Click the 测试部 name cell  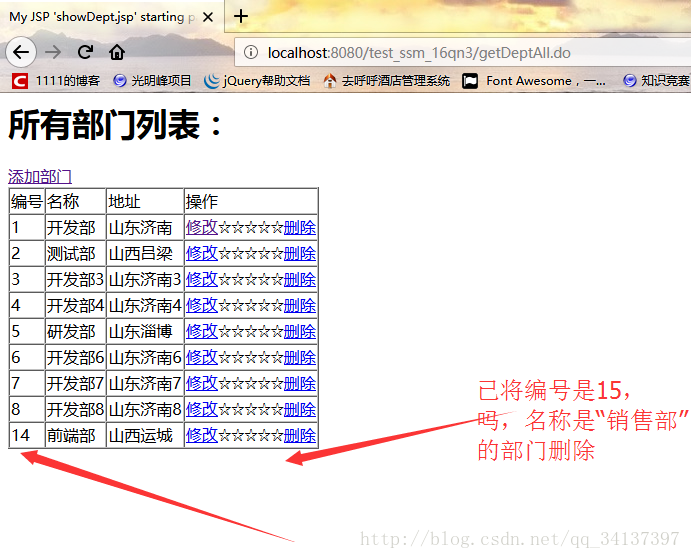(75, 254)
